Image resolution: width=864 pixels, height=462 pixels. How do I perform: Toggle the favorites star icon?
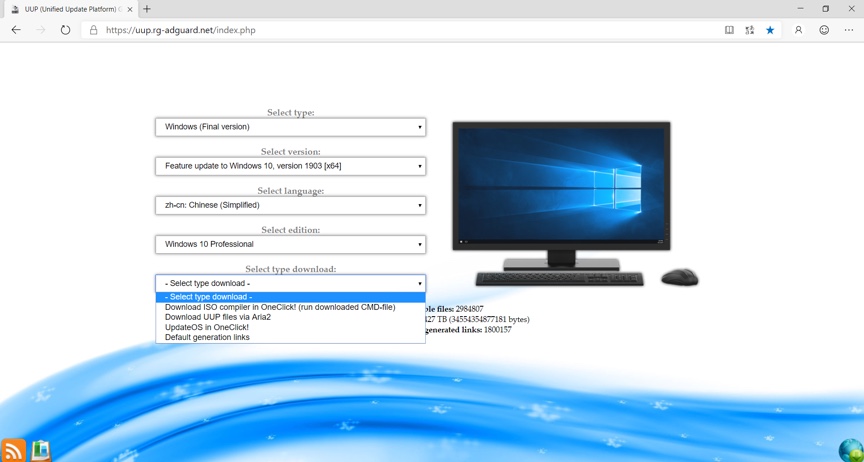pos(770,30)
